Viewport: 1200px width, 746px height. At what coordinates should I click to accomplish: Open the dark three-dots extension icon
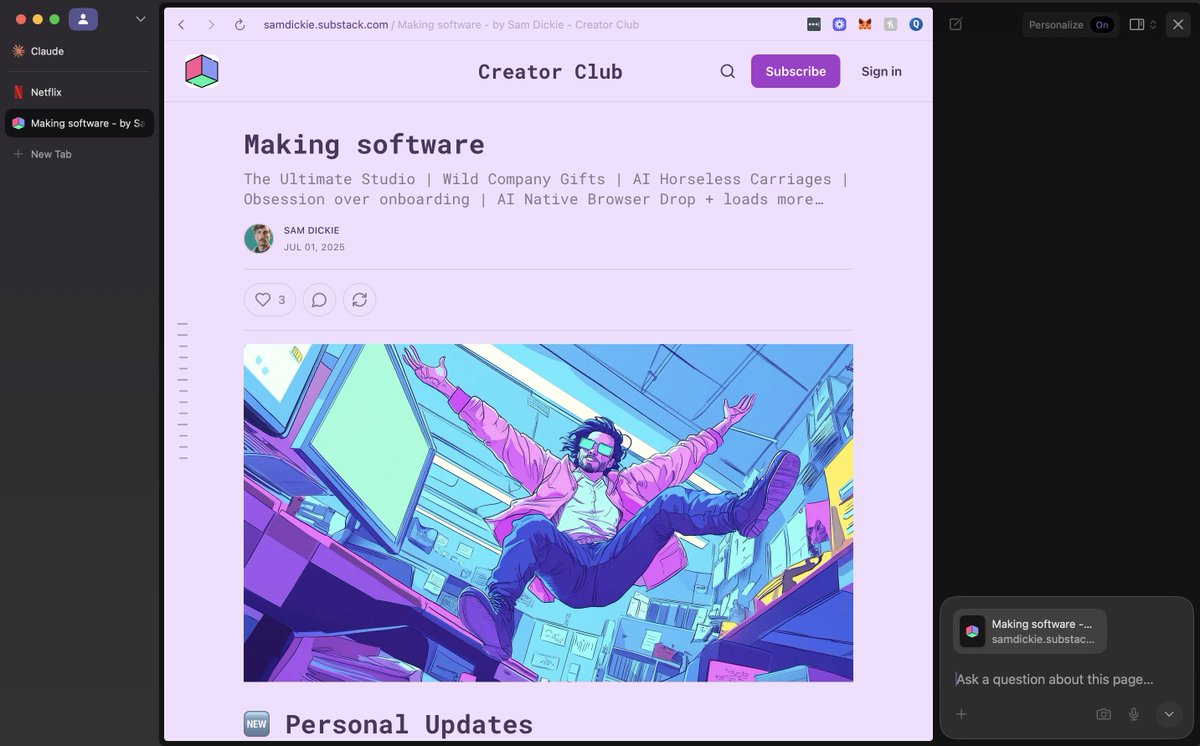click(x=814, y=24)
